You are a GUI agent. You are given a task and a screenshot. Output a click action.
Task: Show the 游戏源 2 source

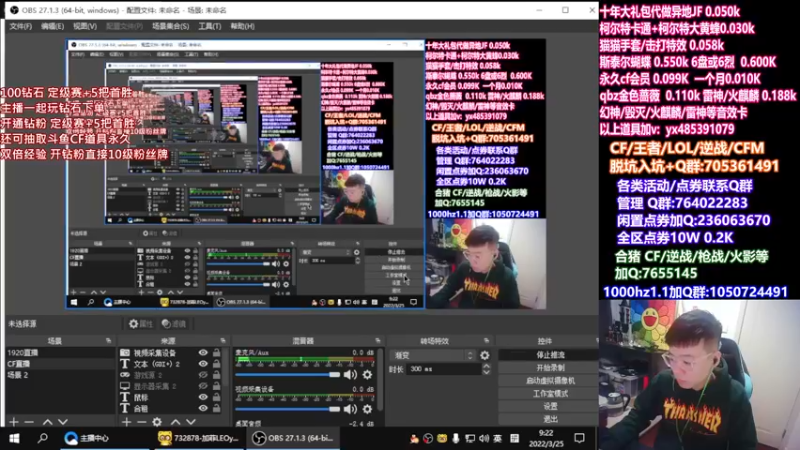click(203, 375)
